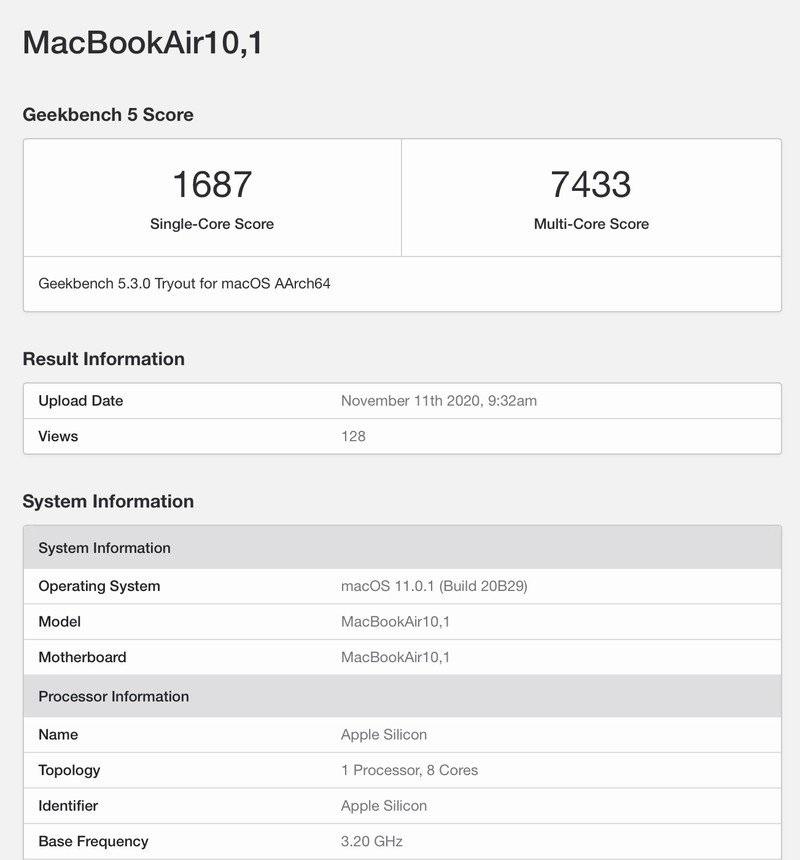Image resolution: width=800 pixels, height=860 pixels.
Task: Click the Upload Date row
Action: point(80,401)
